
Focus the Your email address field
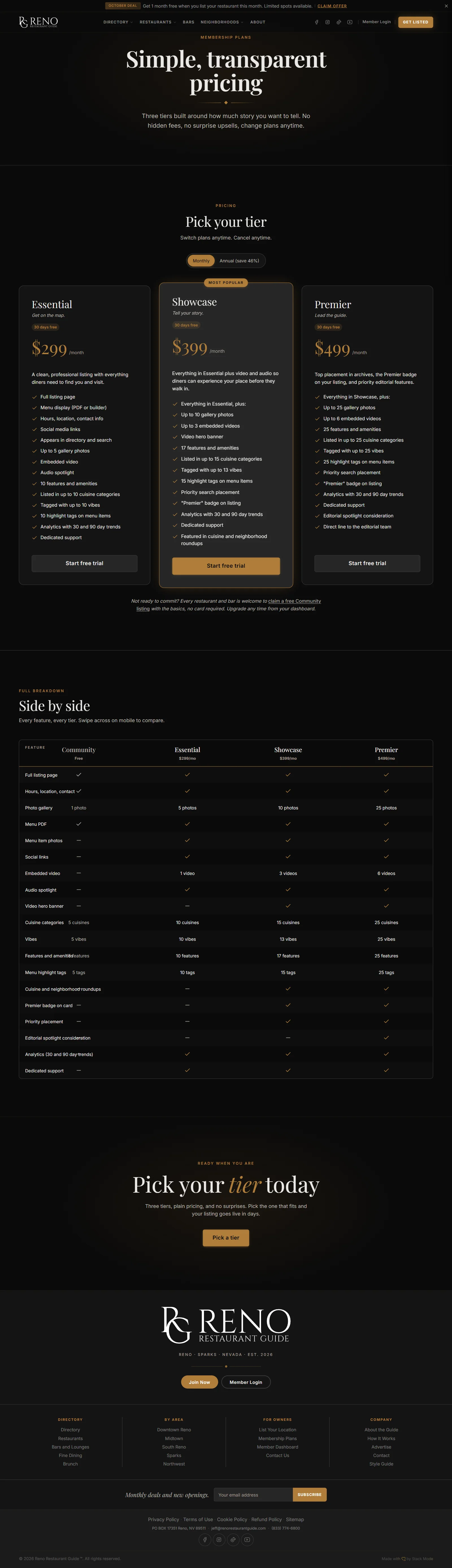(x=253, y=1494)
